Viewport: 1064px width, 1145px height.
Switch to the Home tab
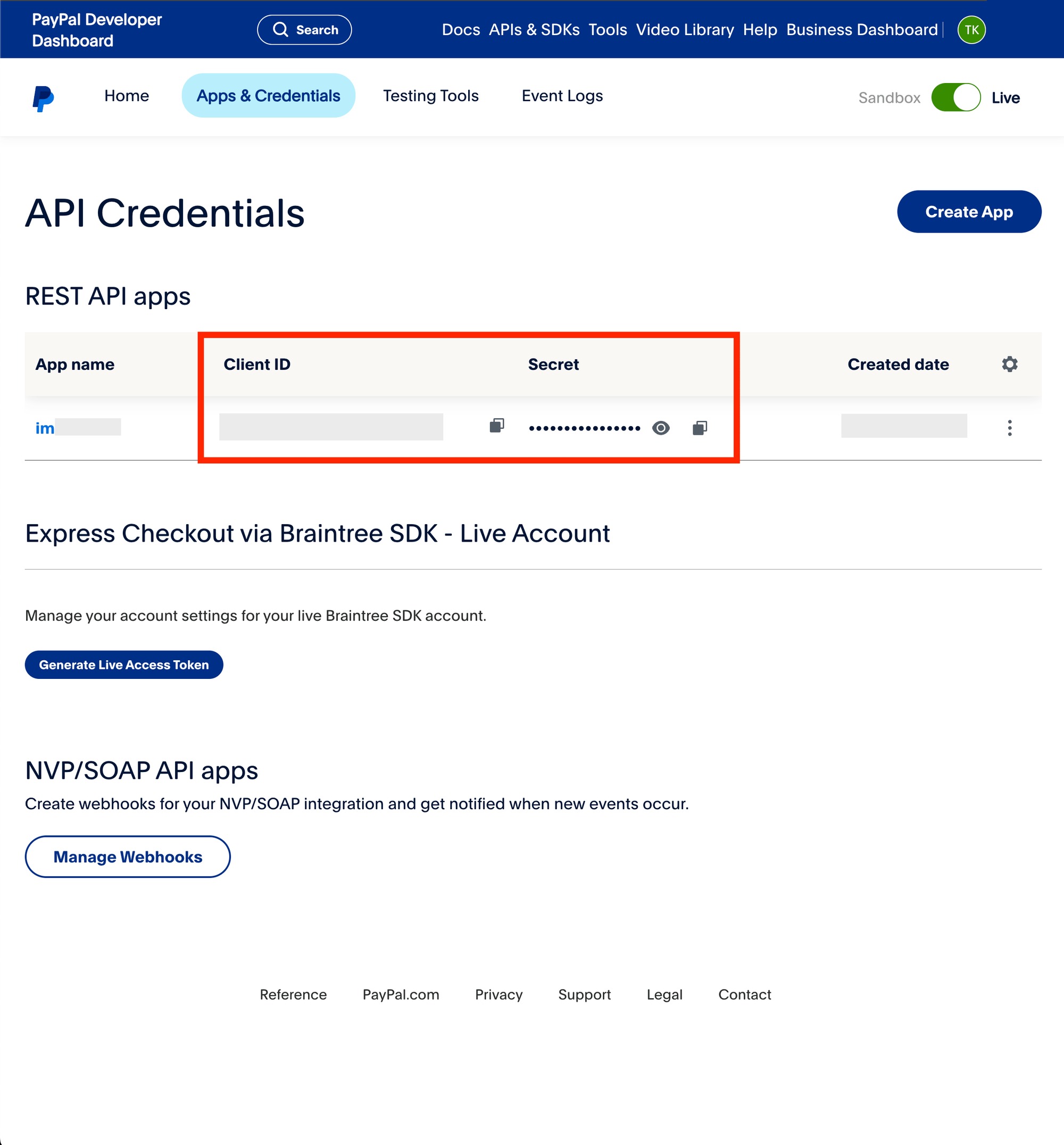click(127, 96)
